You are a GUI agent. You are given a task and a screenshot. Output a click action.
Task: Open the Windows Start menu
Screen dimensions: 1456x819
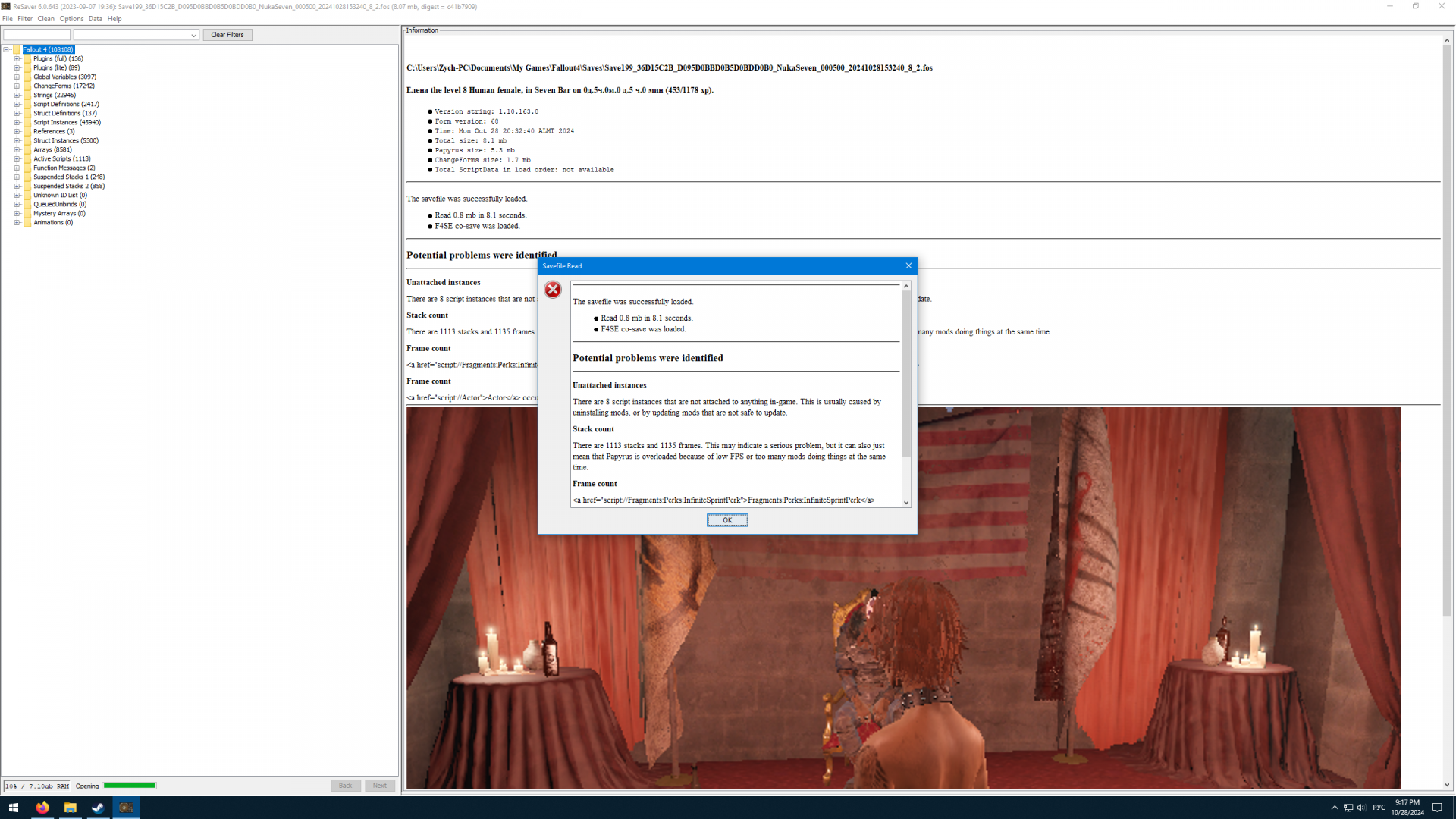coord(14,808)
